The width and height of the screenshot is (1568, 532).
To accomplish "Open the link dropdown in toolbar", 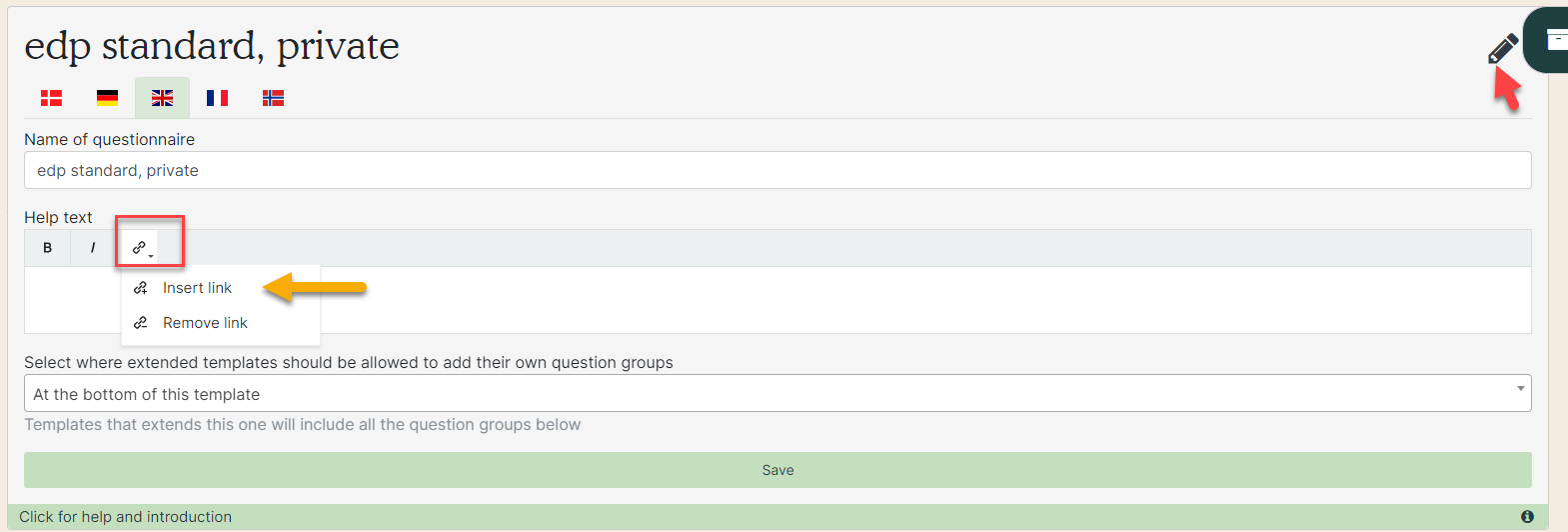I will (x=143, y=248).
